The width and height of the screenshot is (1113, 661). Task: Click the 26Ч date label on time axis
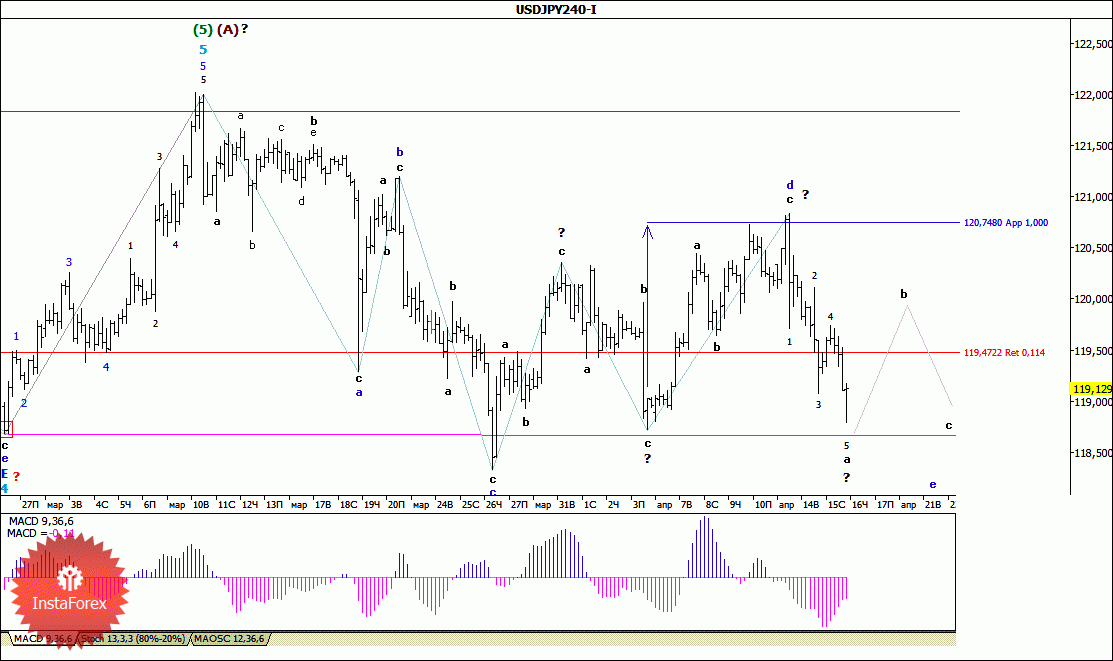494,505
